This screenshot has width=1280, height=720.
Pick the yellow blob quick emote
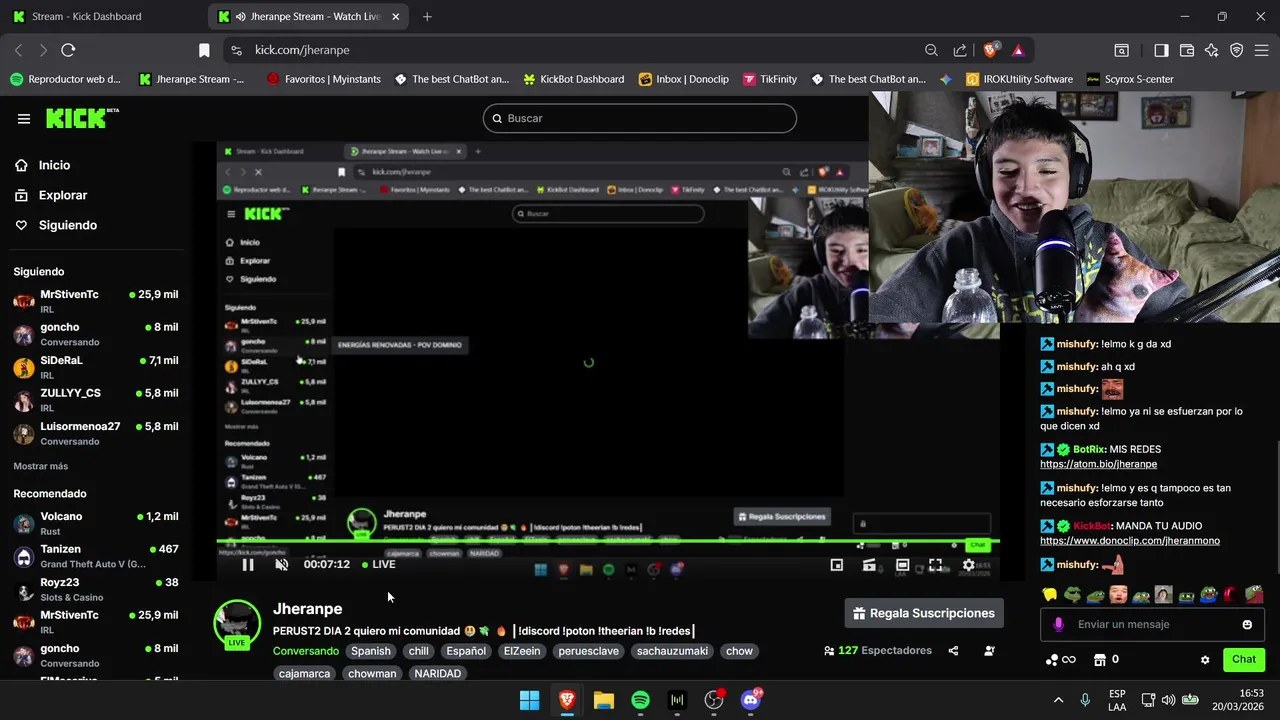(x=1050, y=595)
